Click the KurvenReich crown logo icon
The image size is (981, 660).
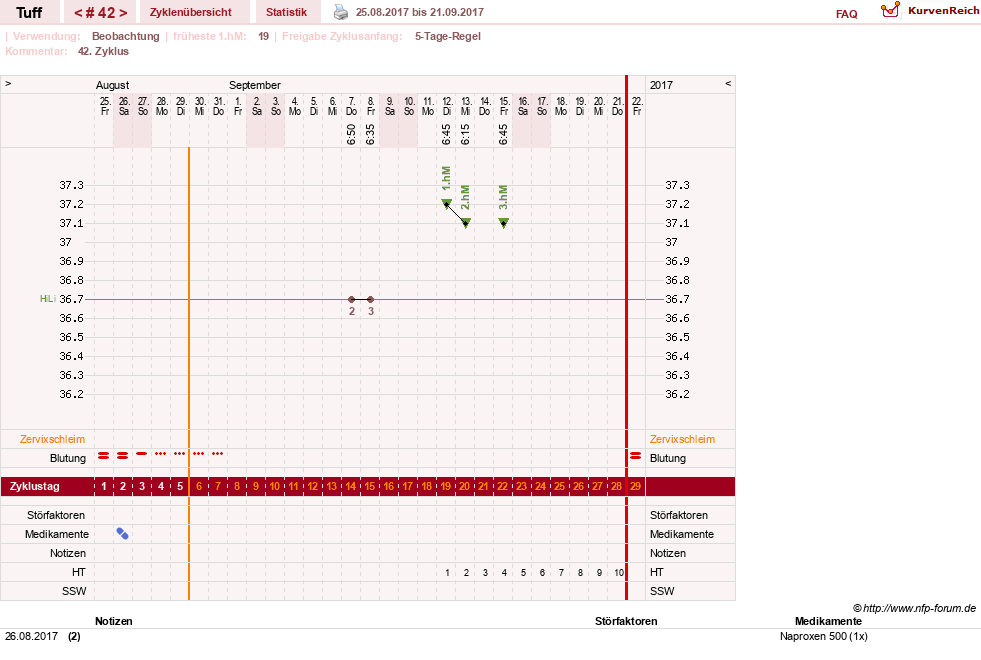click(x=890, y=11)
